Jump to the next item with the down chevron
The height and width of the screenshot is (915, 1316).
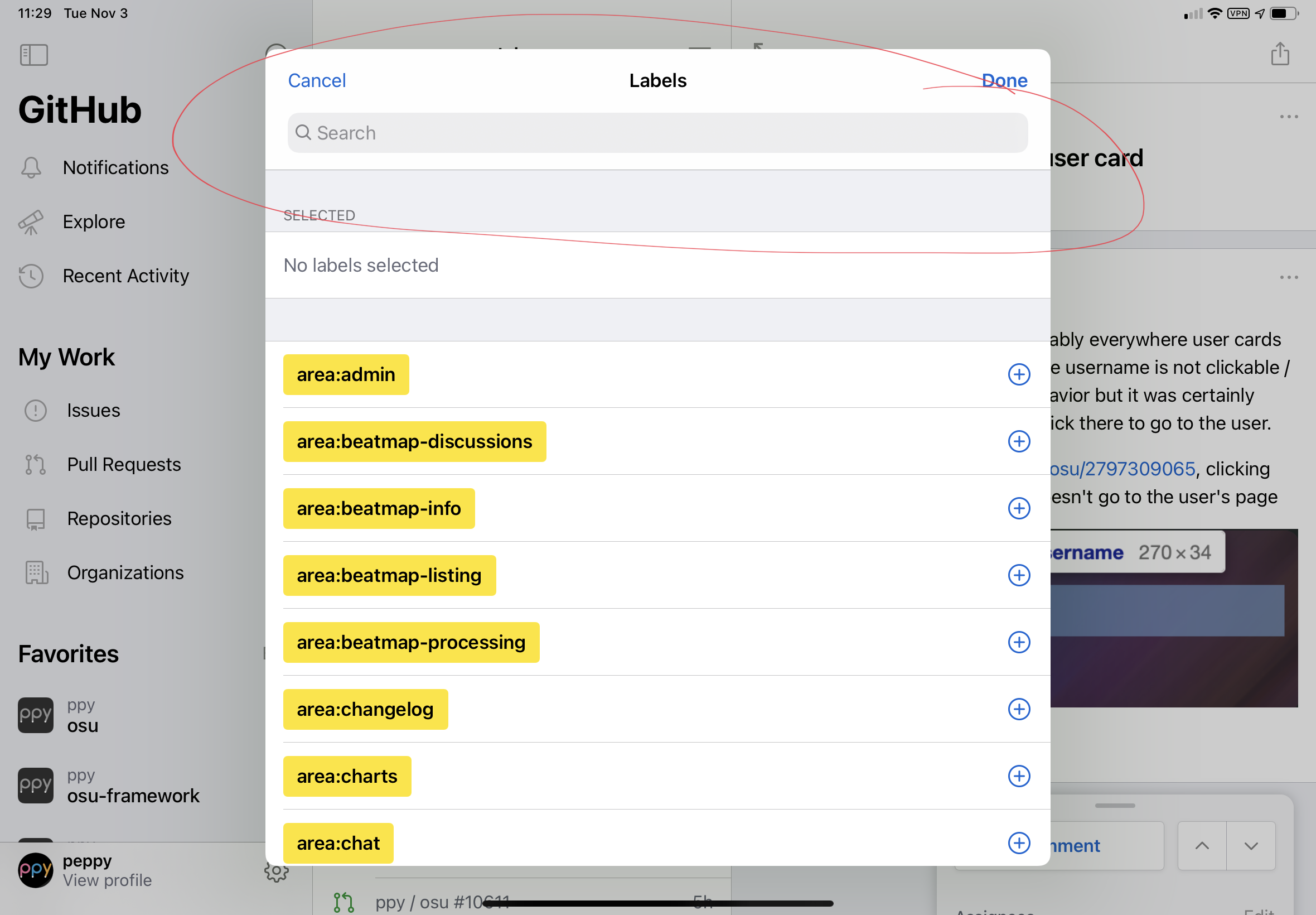[1251, 846]
